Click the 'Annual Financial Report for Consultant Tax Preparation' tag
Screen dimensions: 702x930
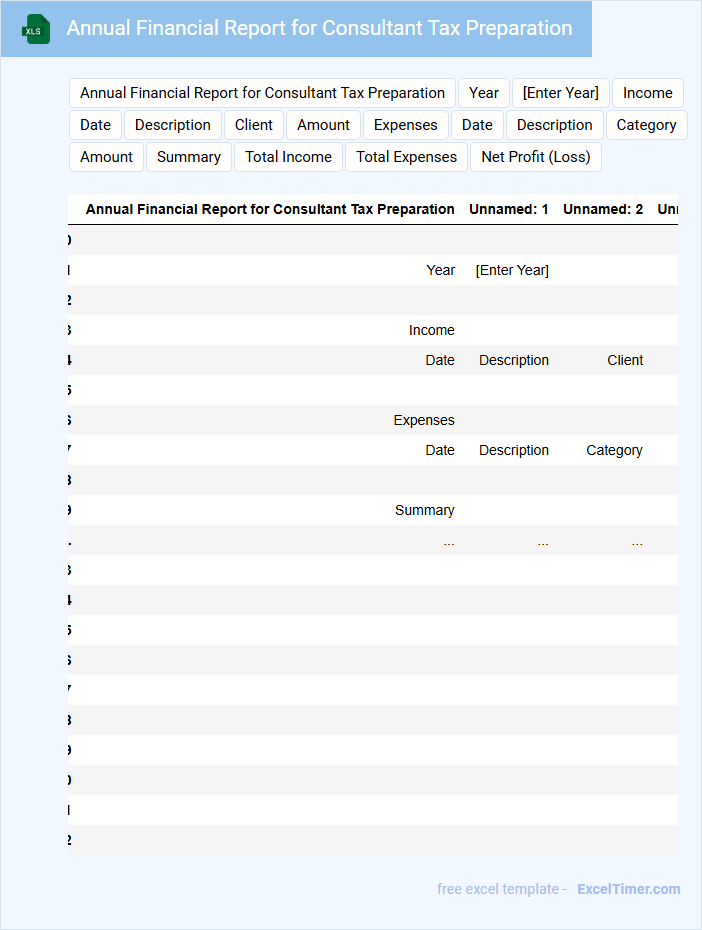click(262, 93)
